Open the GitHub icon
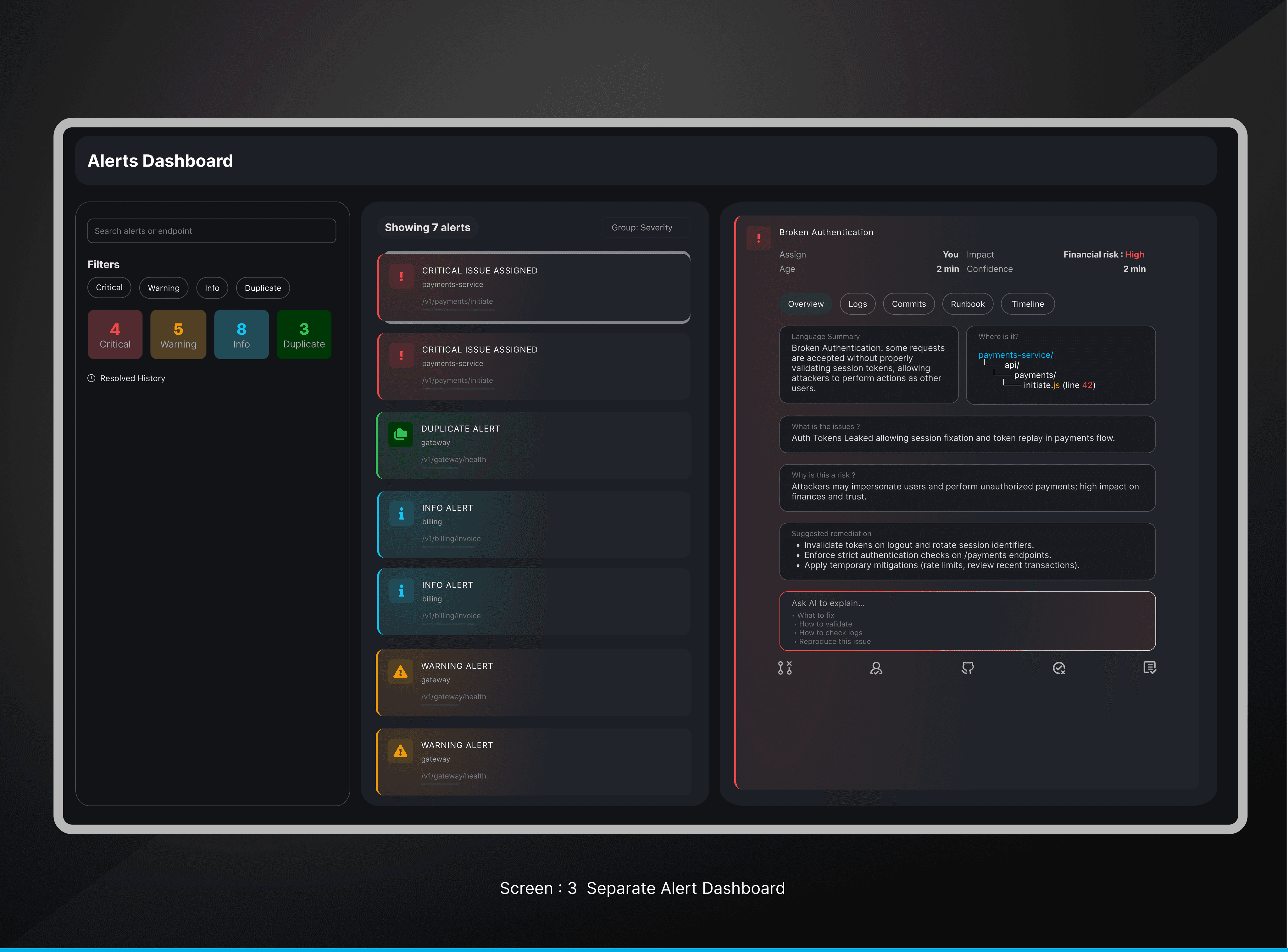 [968, 668]
